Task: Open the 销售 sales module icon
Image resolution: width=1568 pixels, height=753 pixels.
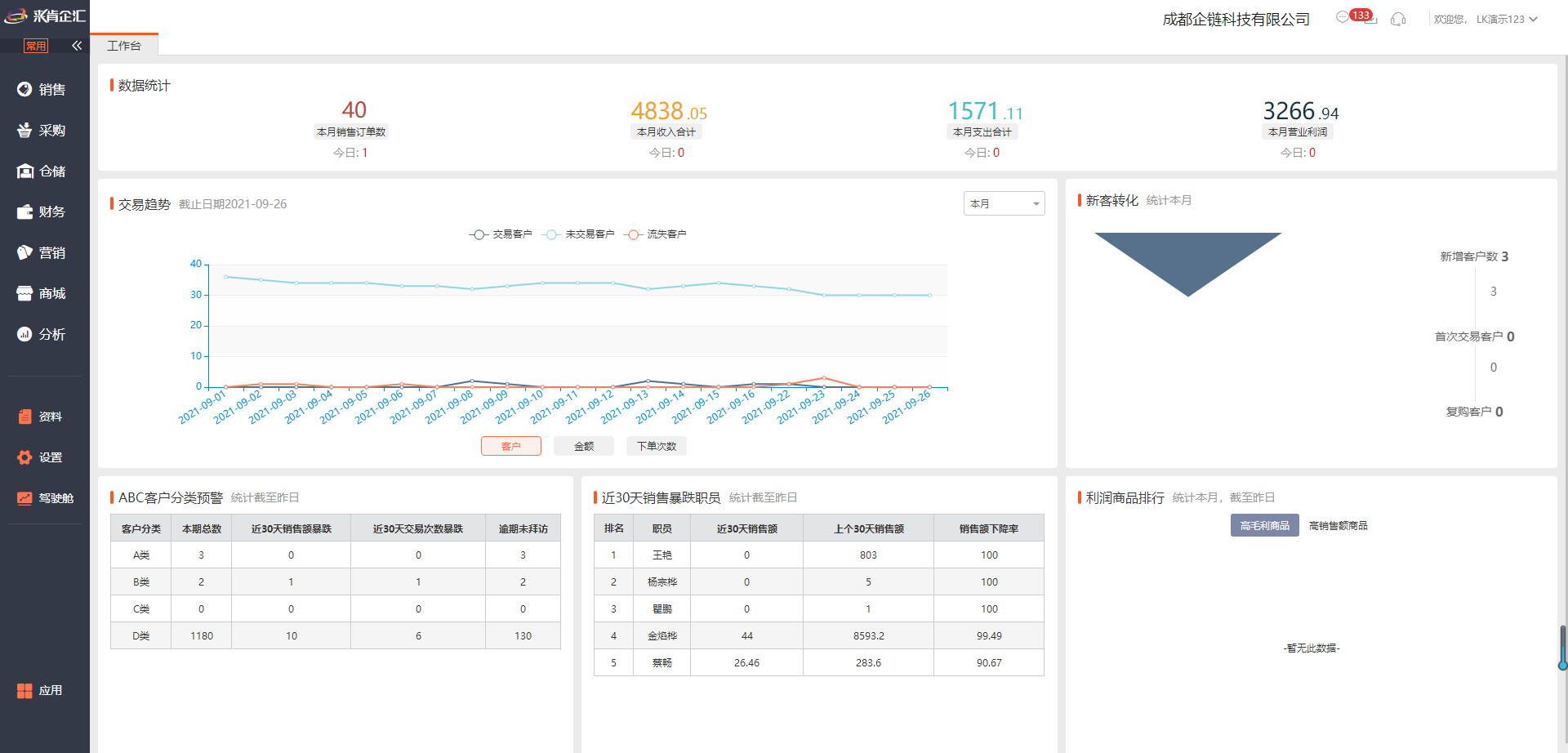Action: pyautogui.click(x=24, y=89)
